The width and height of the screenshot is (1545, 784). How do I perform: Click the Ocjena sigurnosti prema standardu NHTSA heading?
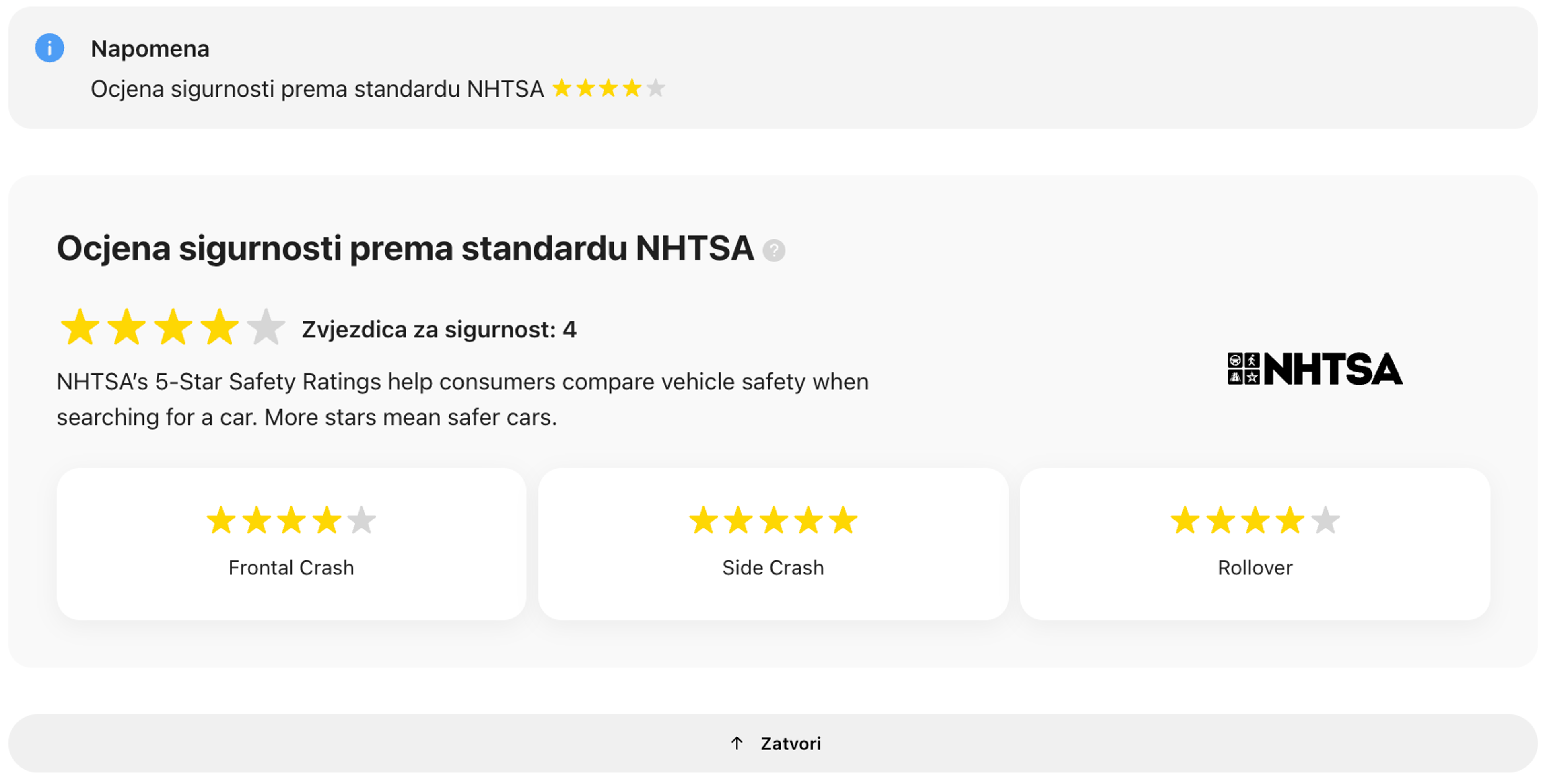[405, 248]
